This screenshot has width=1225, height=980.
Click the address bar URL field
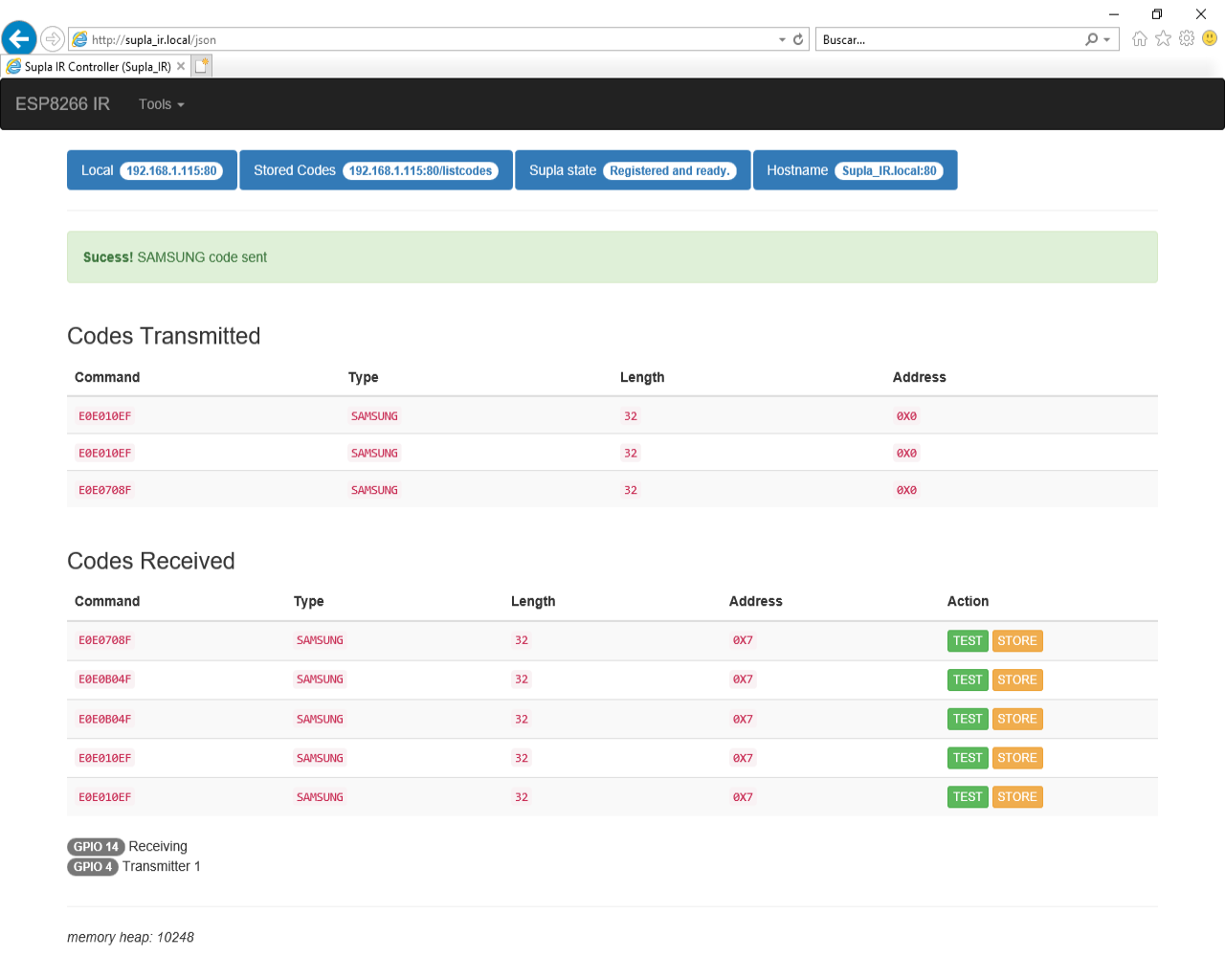coord(421,39)
